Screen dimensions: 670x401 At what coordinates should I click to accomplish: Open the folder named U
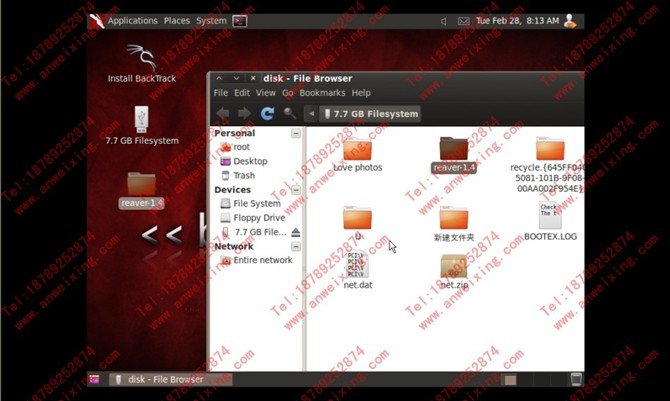(358, 224)
